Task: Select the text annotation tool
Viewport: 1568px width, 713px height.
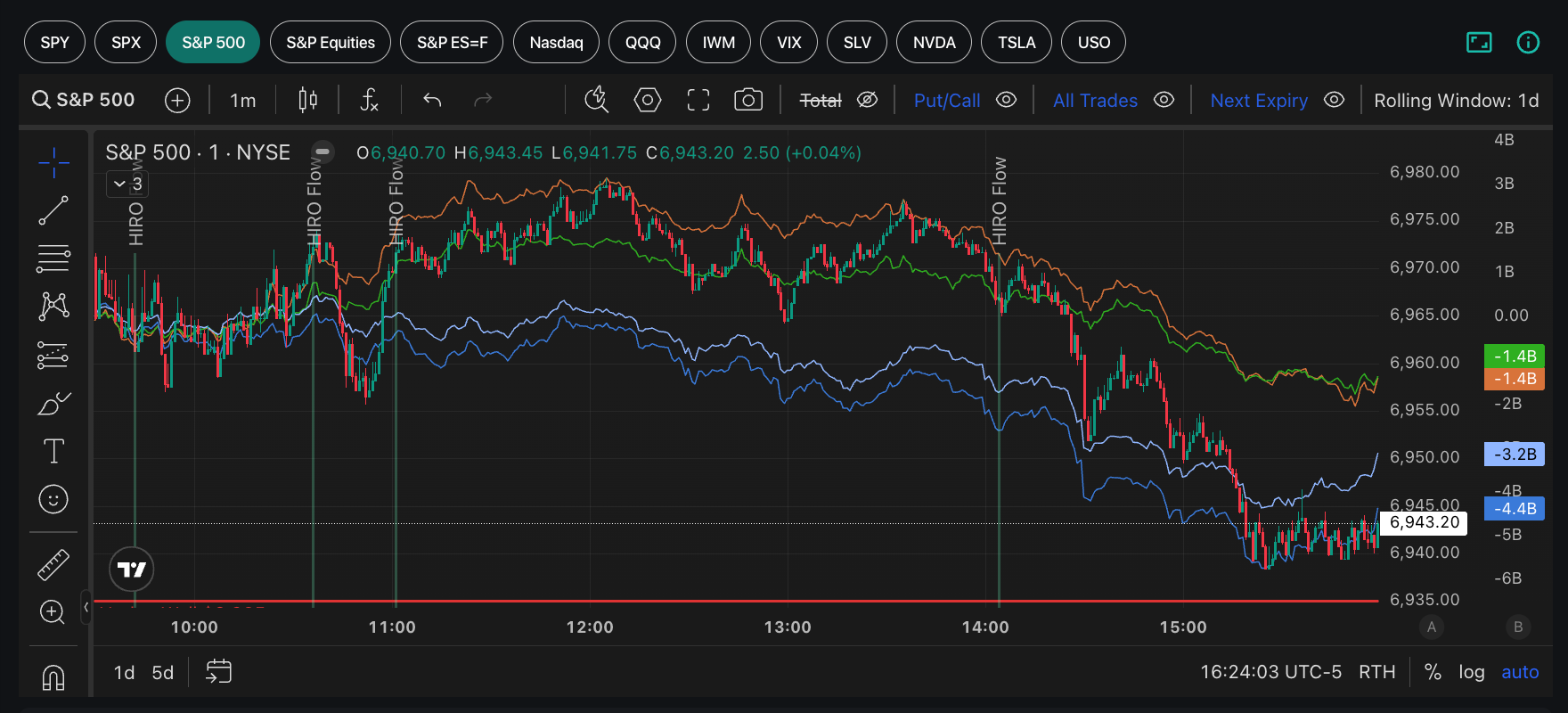Action: [53, 451]
